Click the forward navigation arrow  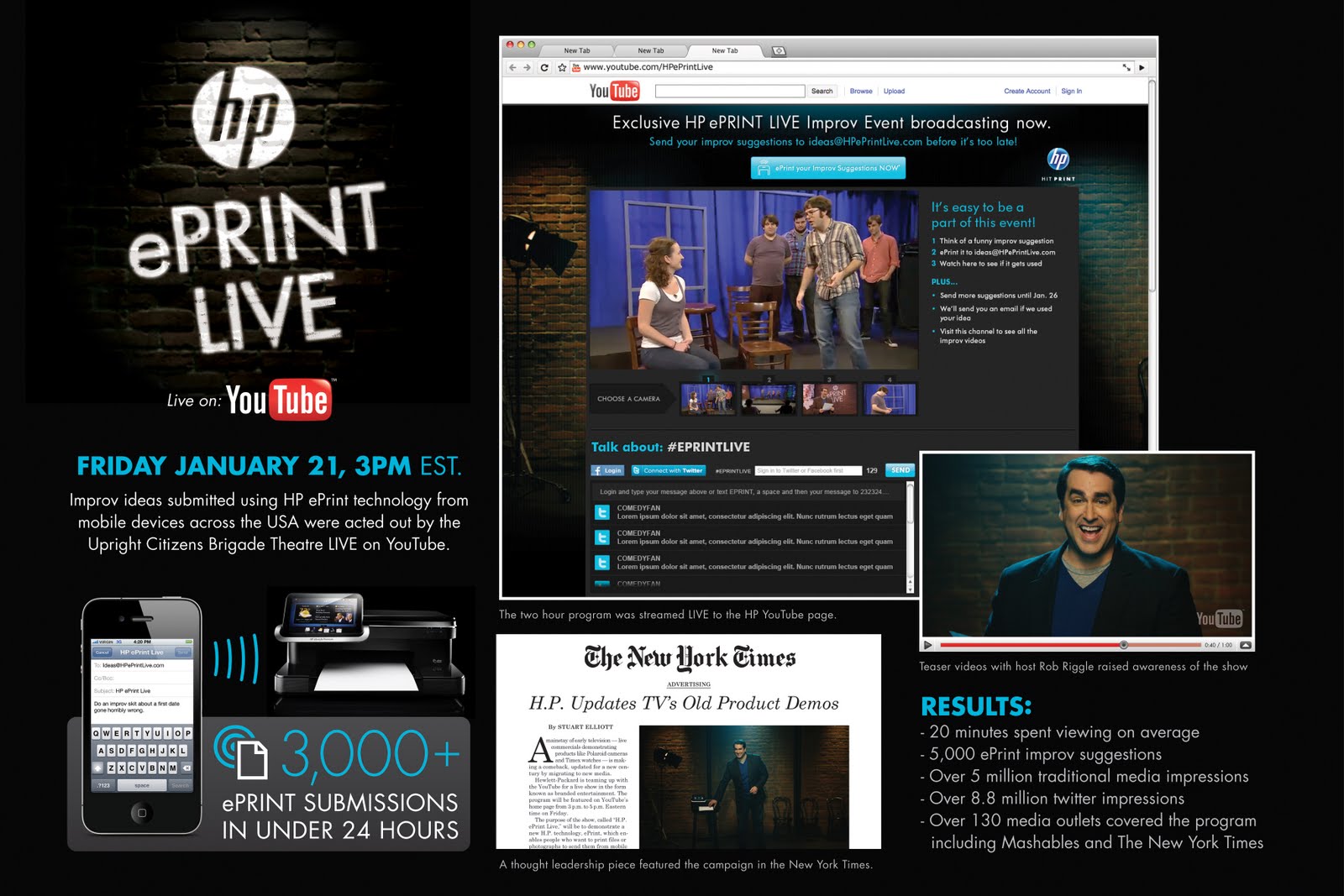(528, 65)
